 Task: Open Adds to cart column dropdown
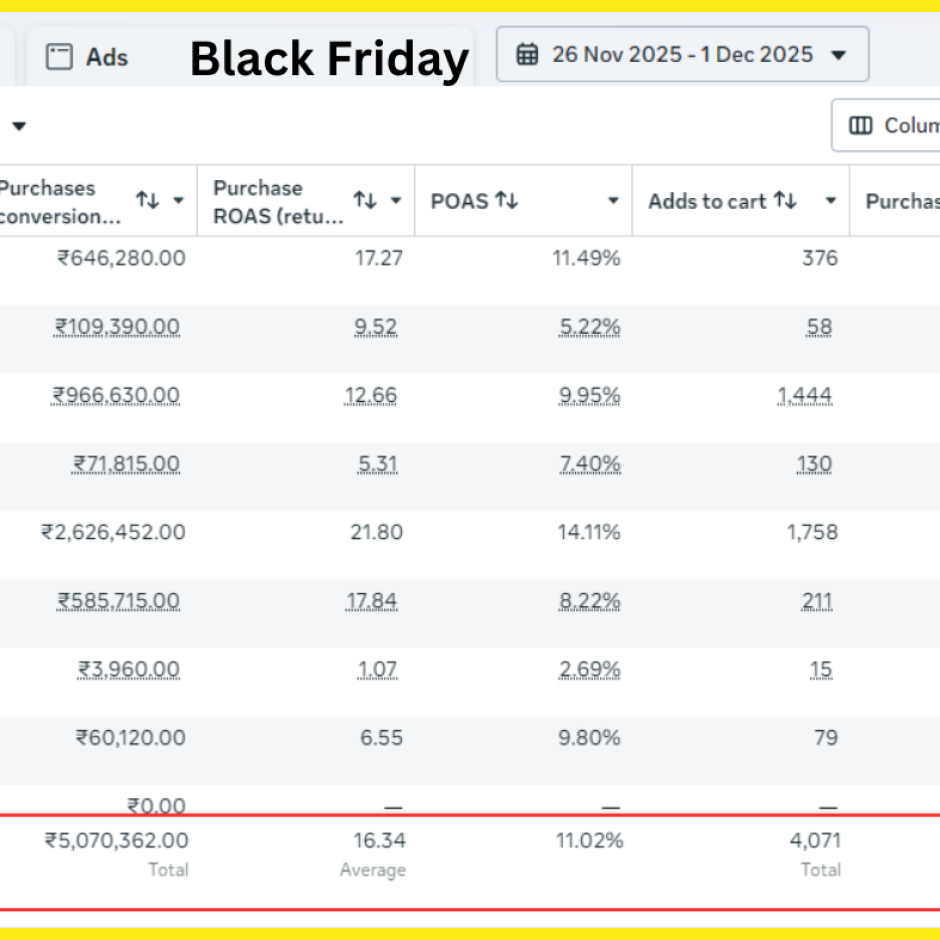[x=831, y=200]
